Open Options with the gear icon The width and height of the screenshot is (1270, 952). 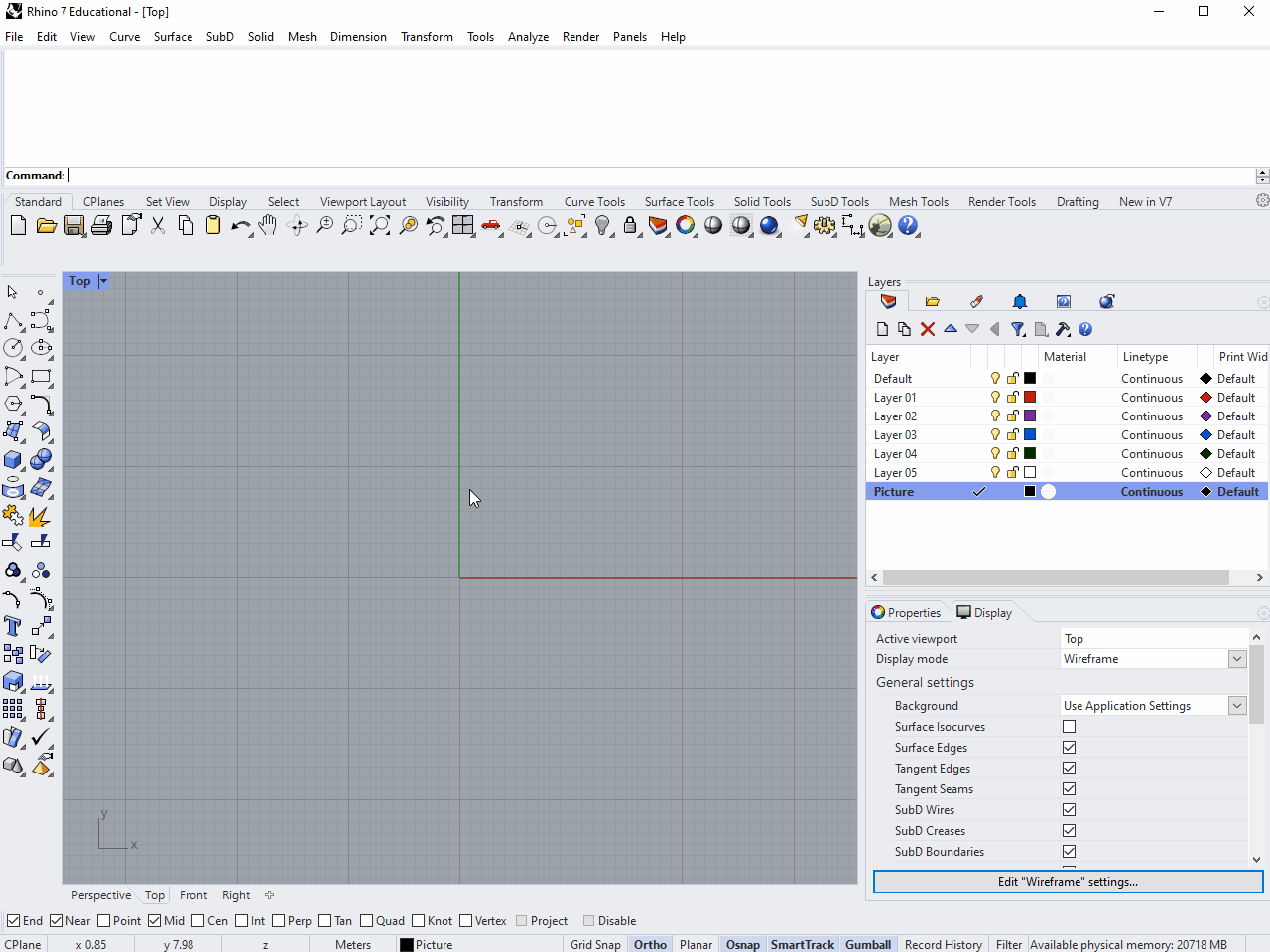click(x=825, y=226)
